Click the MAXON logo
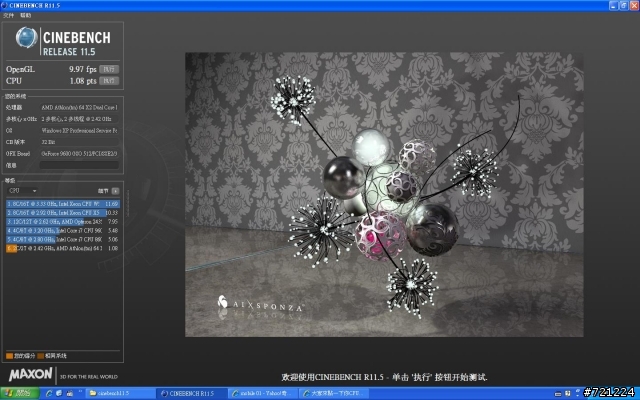This screenshot has width=640, height=400. coord(31,374)
